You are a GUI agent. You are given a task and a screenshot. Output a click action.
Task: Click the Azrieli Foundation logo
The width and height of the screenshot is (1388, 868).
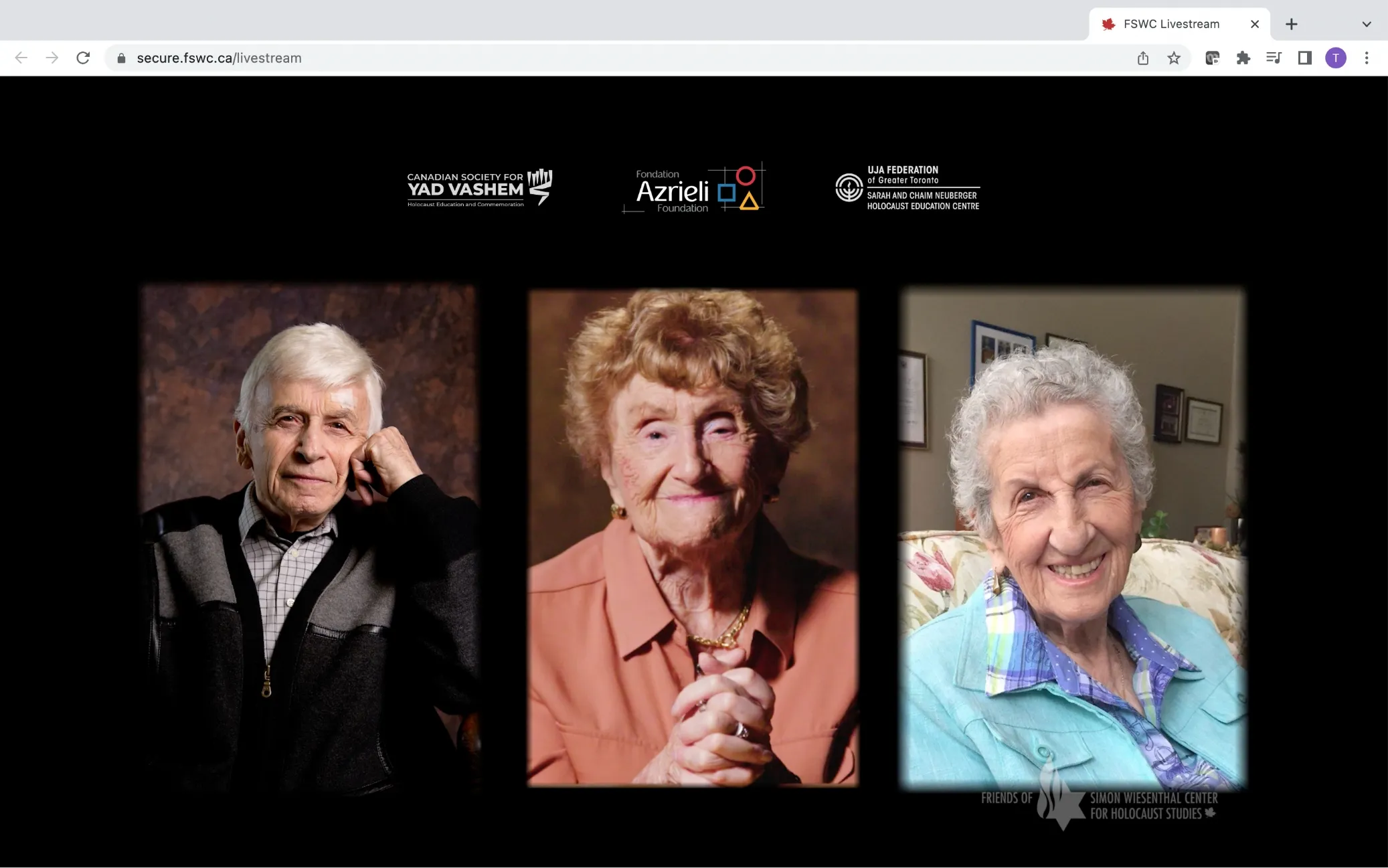tap(694, 189)
